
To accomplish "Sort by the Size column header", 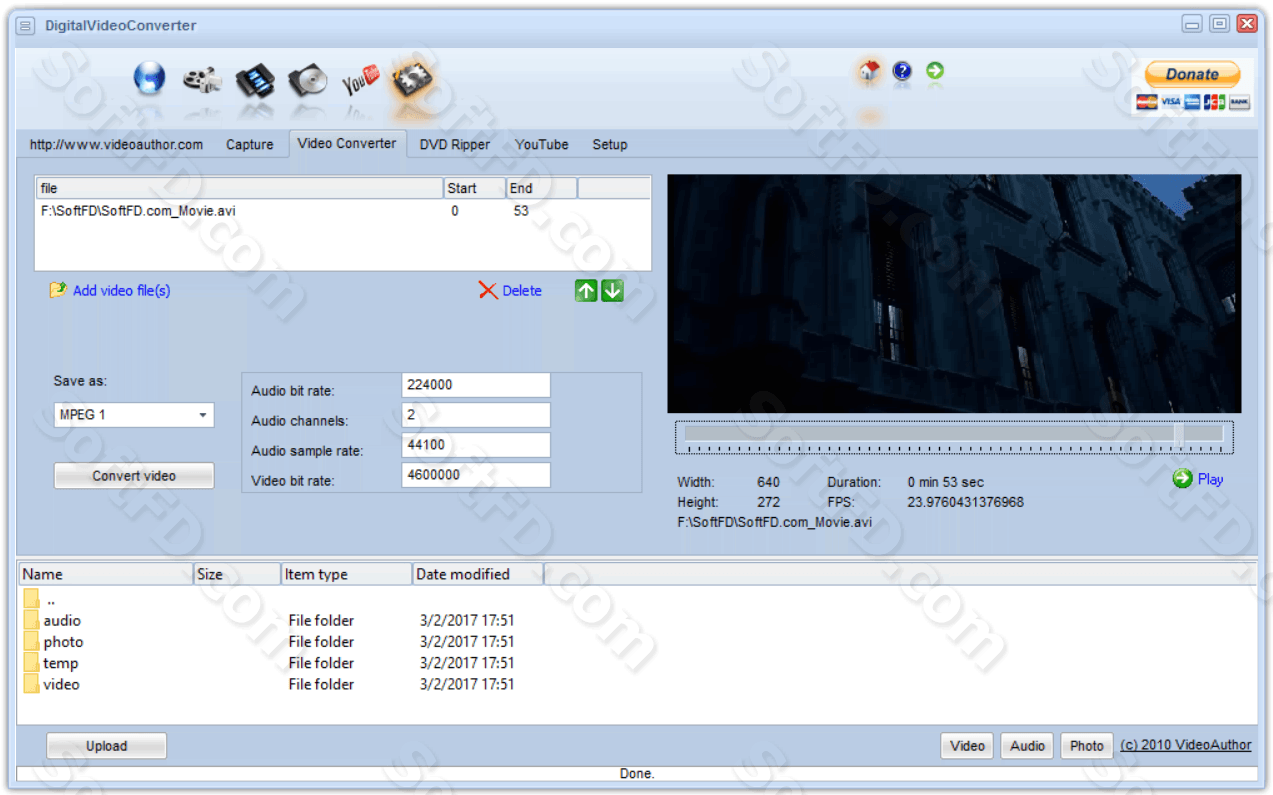I will (x=237, y=574).
